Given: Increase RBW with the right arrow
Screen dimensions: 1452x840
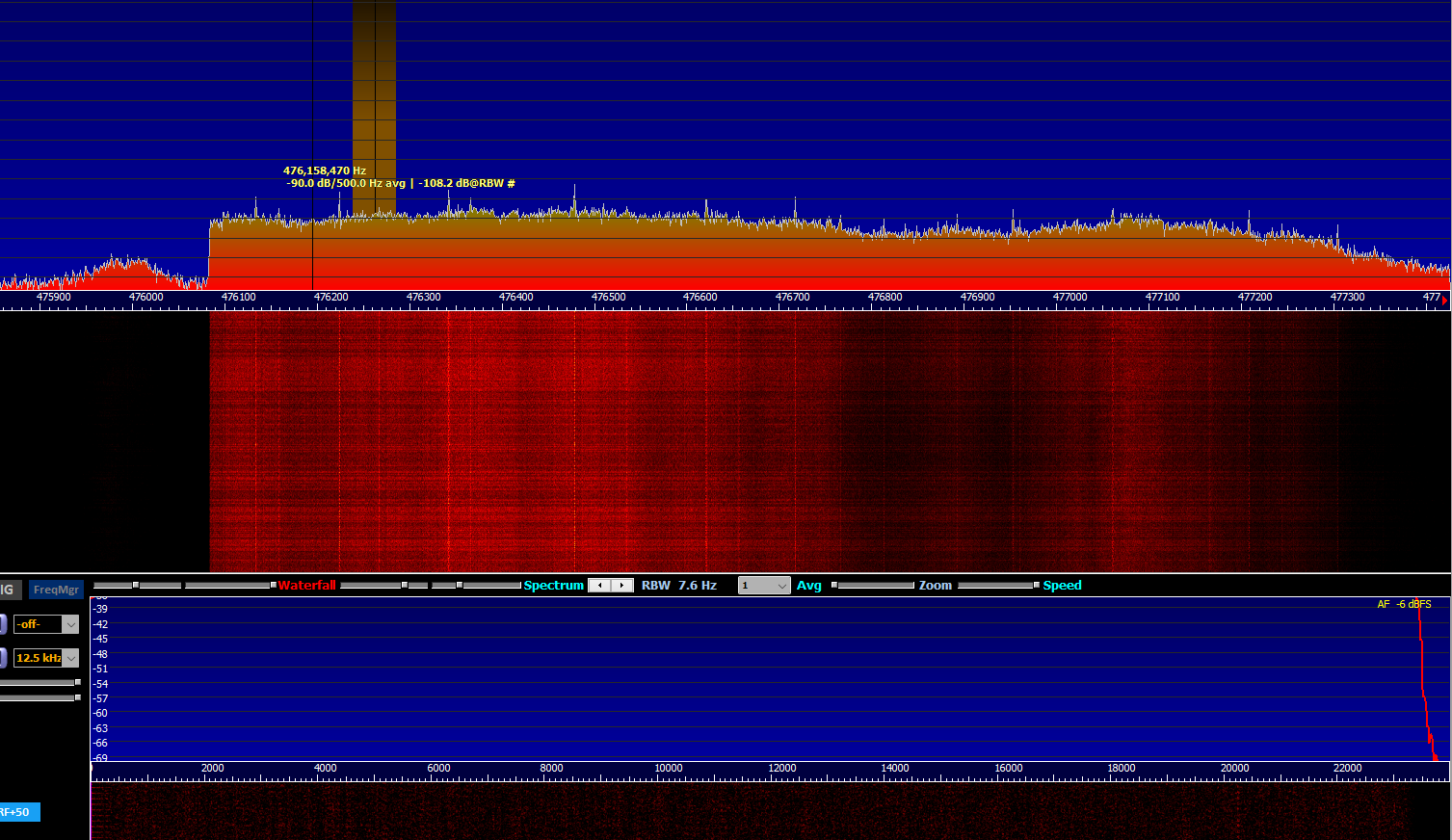Looking at the screenshot, I should [622, 586].
